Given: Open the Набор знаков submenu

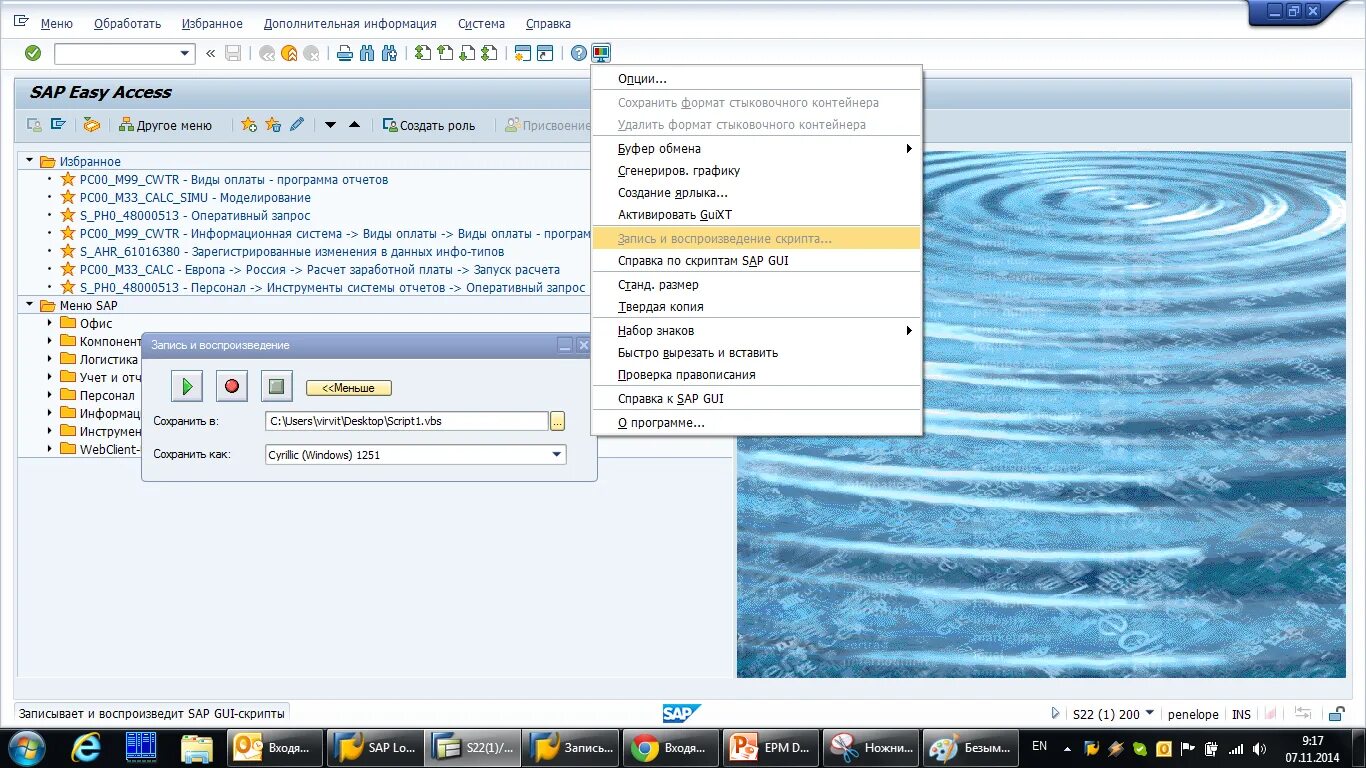Looking at the screenshot, I should 756,331.
